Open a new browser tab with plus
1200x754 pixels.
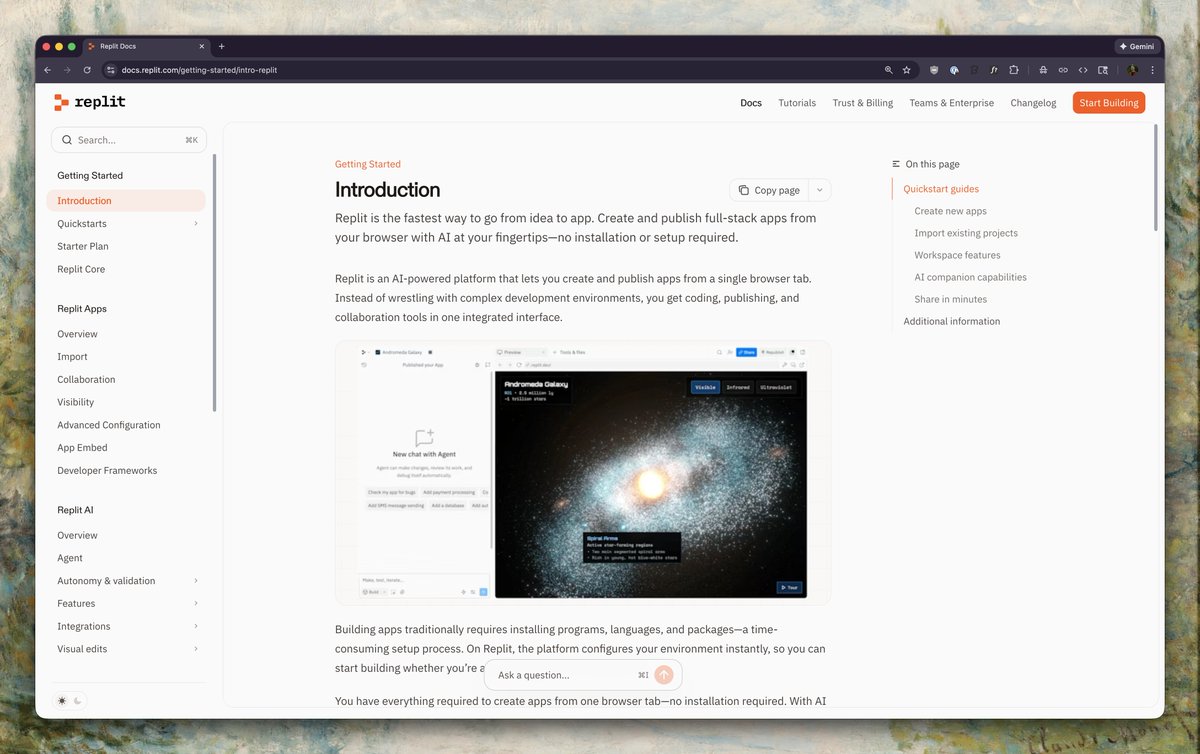pos(222,46)
